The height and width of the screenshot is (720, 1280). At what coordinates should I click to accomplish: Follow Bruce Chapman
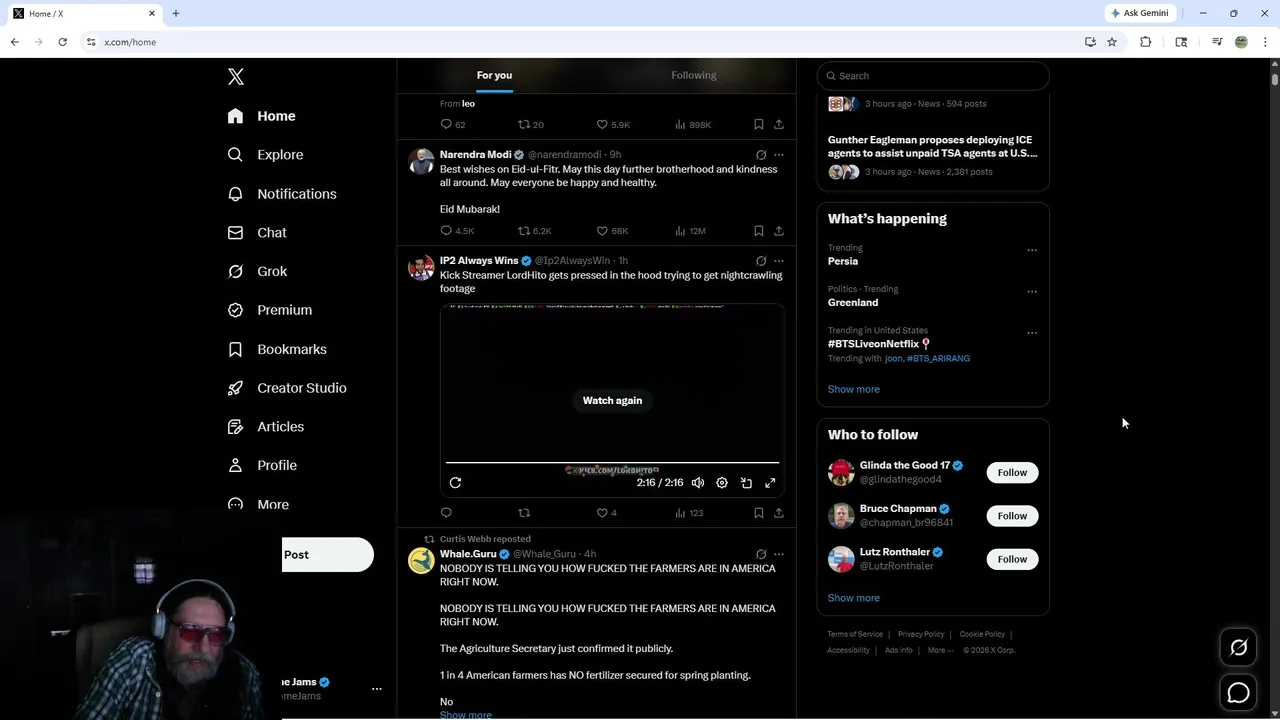pos(1012,516)
